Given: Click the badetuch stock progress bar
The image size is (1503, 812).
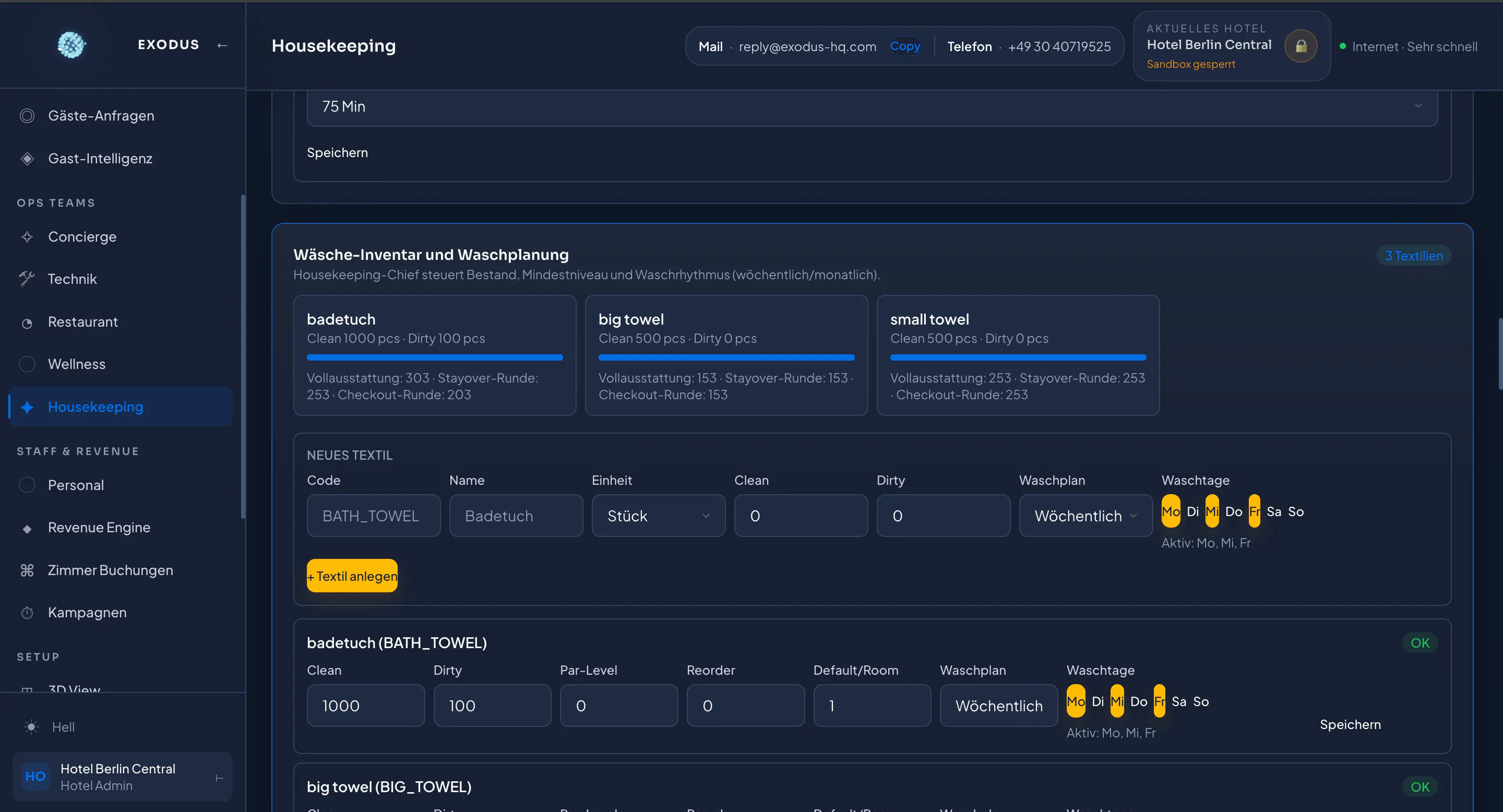Looking at the screenshot, I should click(435, 357).
